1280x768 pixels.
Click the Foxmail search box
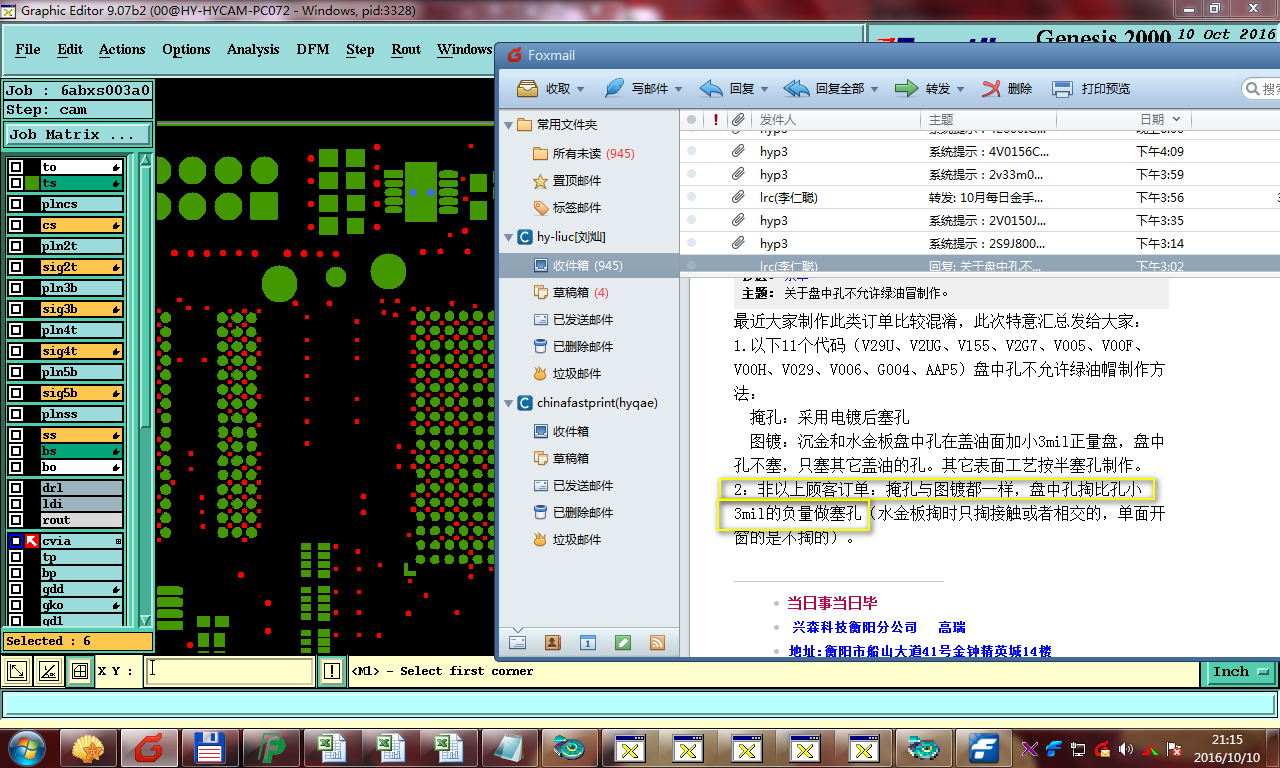(1262, 89)
